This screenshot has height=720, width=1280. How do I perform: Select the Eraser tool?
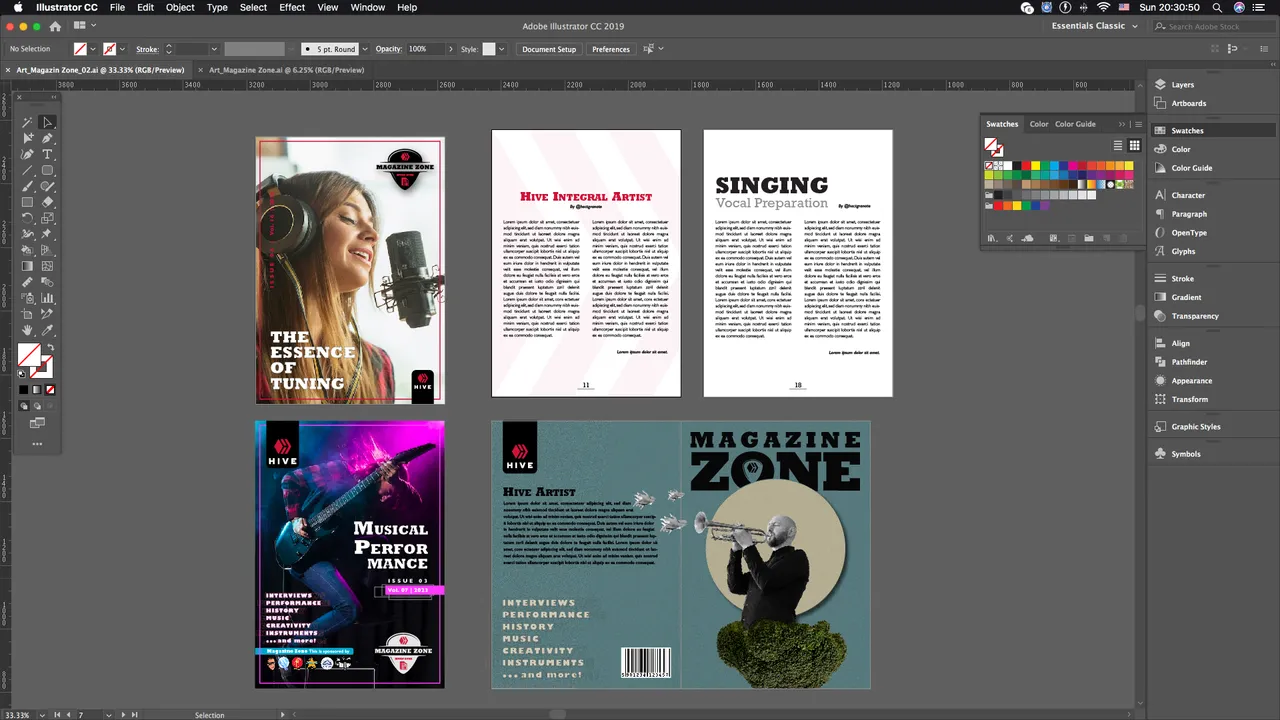pyautogui.click(x=47, y=202)
